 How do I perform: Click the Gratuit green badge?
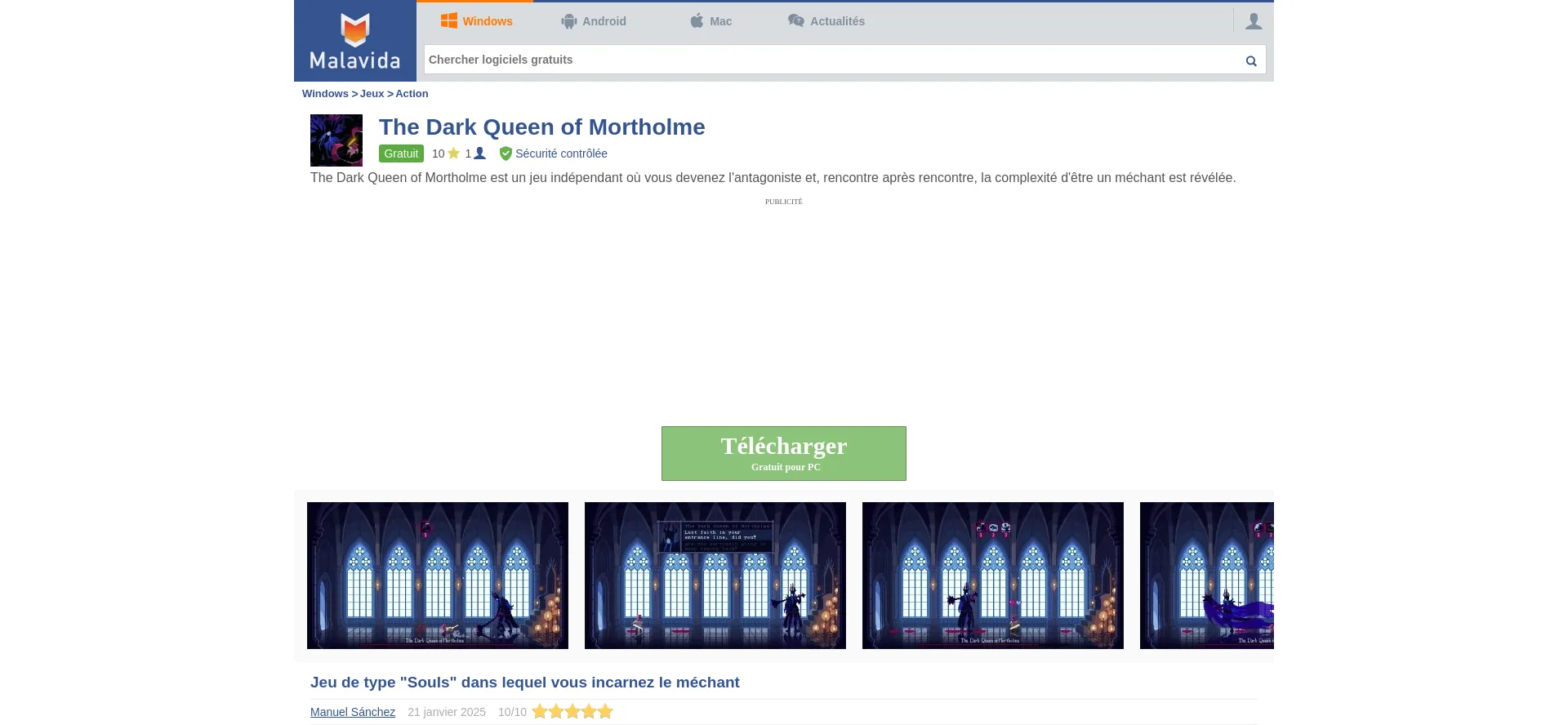[x=401, y=153]
